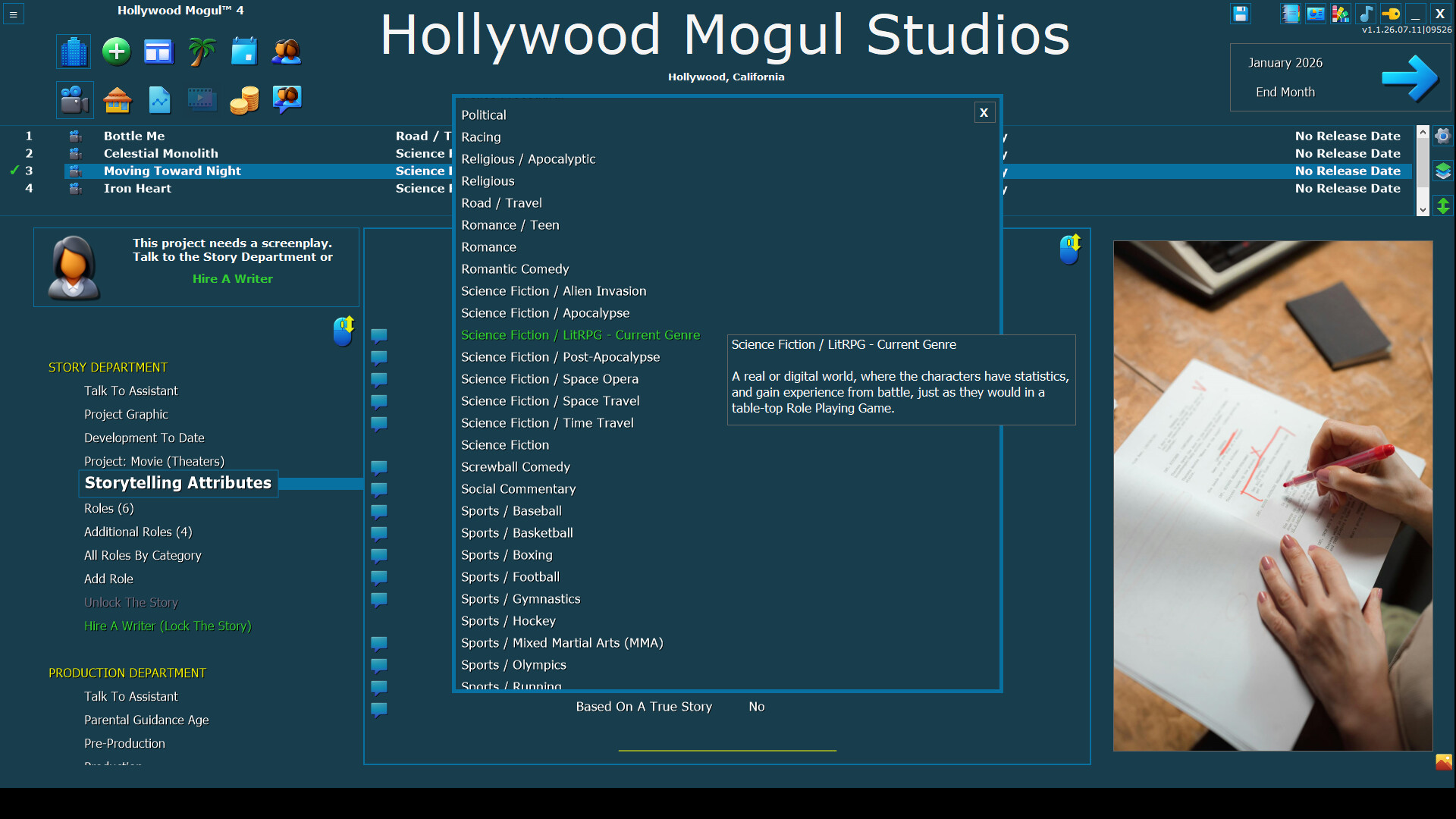Choose genre Romantic Comedy

pos(515,269)
